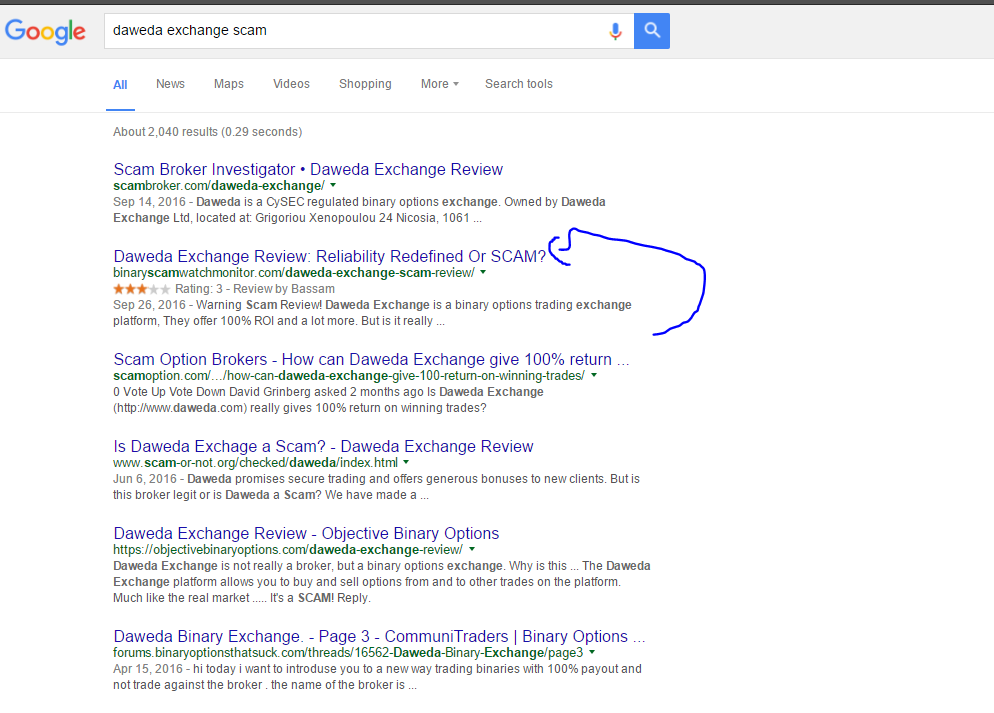994x713 pixels.
Task: Expand dropdown arrow next to scam-or-not.org URL
Action: point(406,462)
